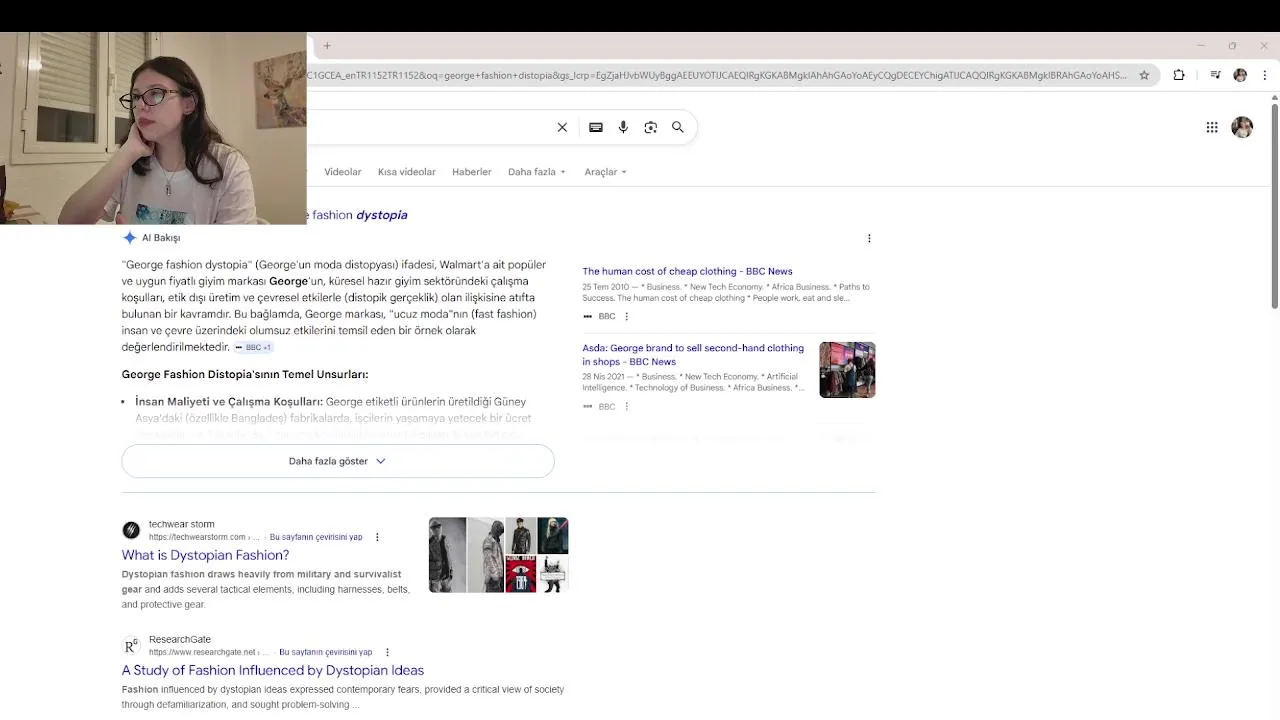Switch to the Videolar tab
This screenshot has height=720, width=1280.
click(343, 172)
